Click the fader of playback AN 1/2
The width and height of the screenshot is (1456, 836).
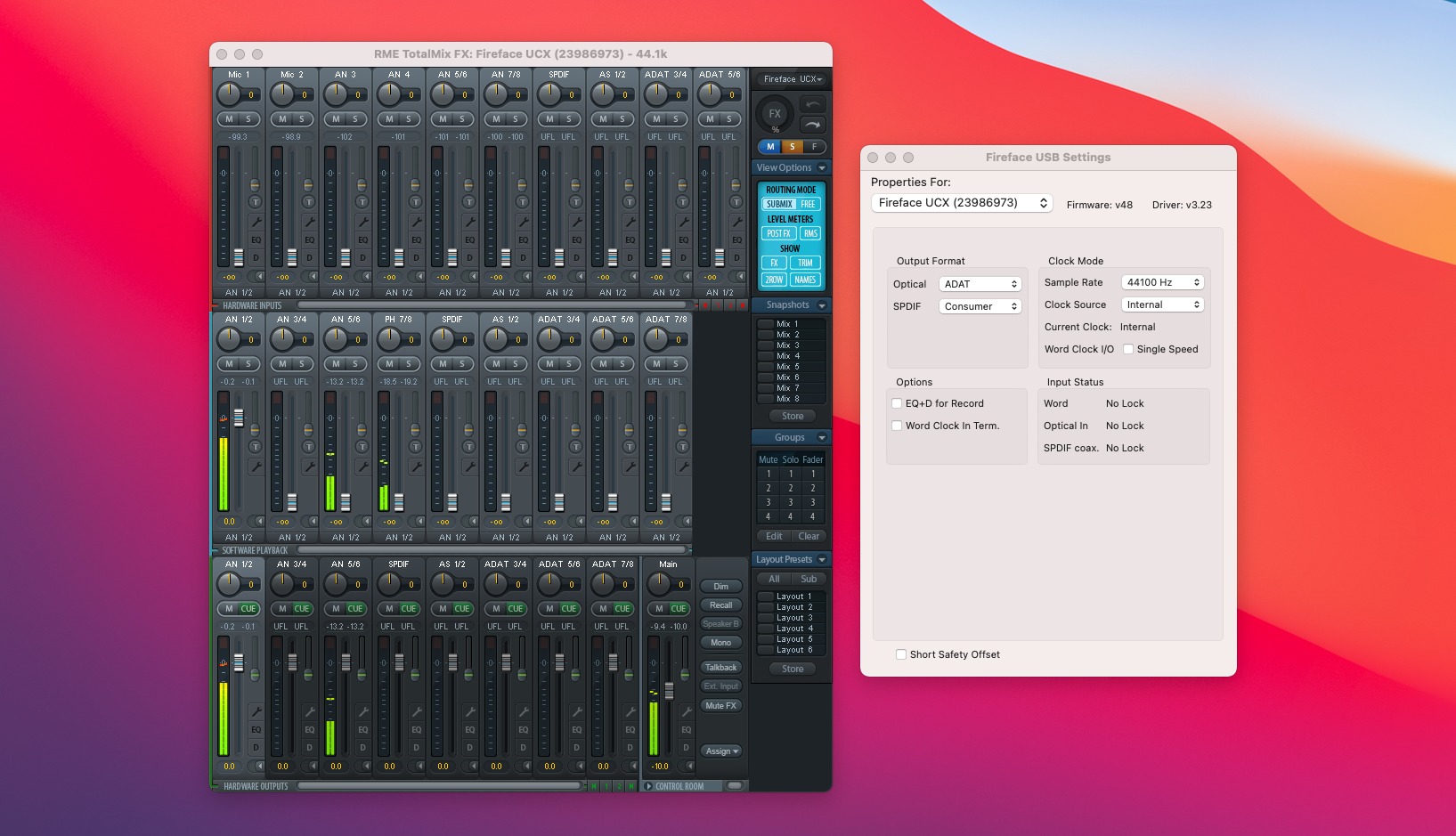pos(239,418)
